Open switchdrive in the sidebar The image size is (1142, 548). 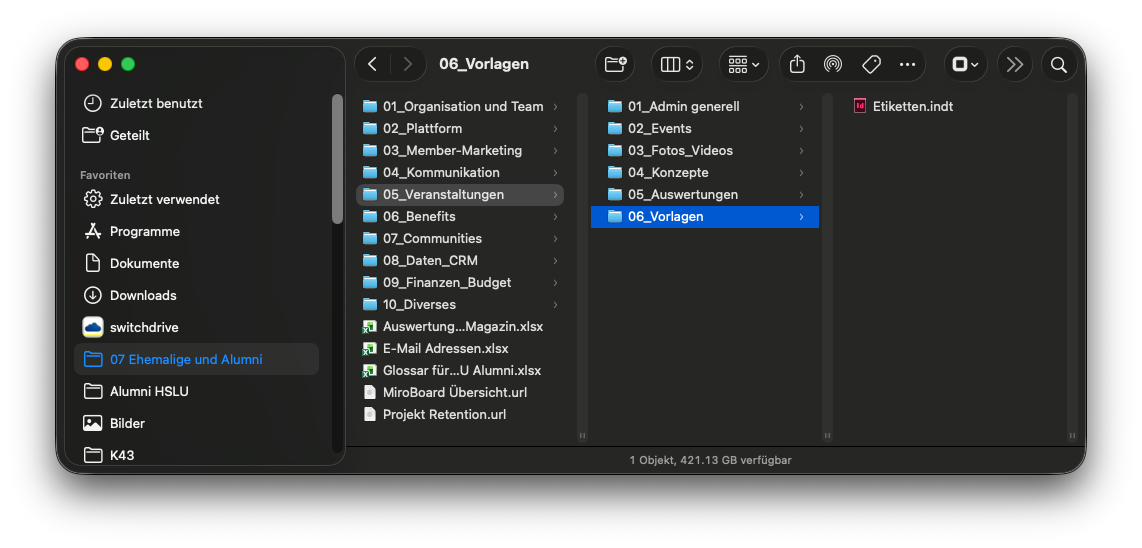[144, 327]
